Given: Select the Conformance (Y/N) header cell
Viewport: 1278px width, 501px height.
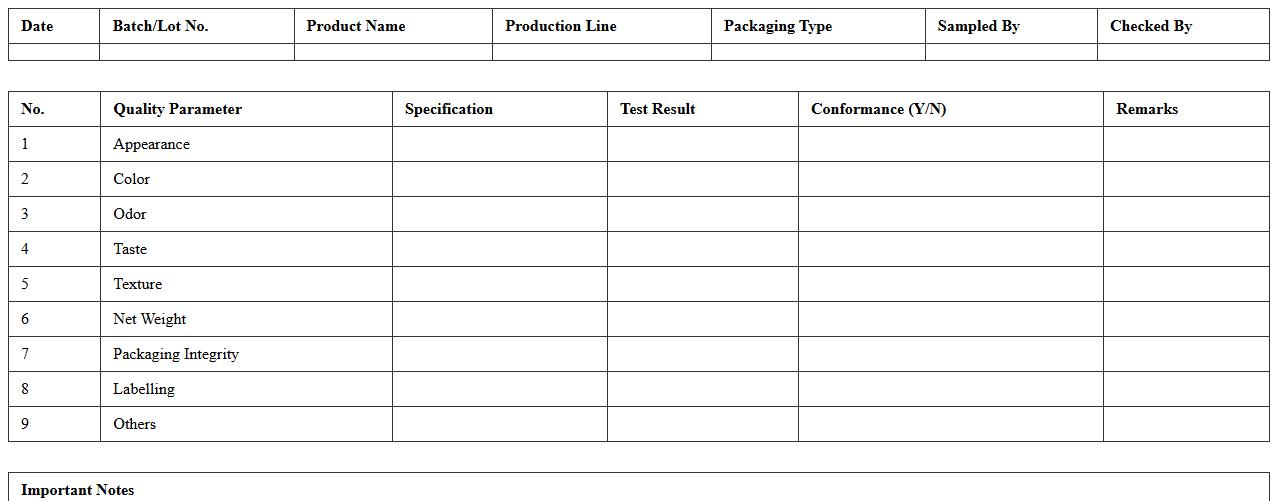Looking at the screenshot, I should [x=878, y=109].
